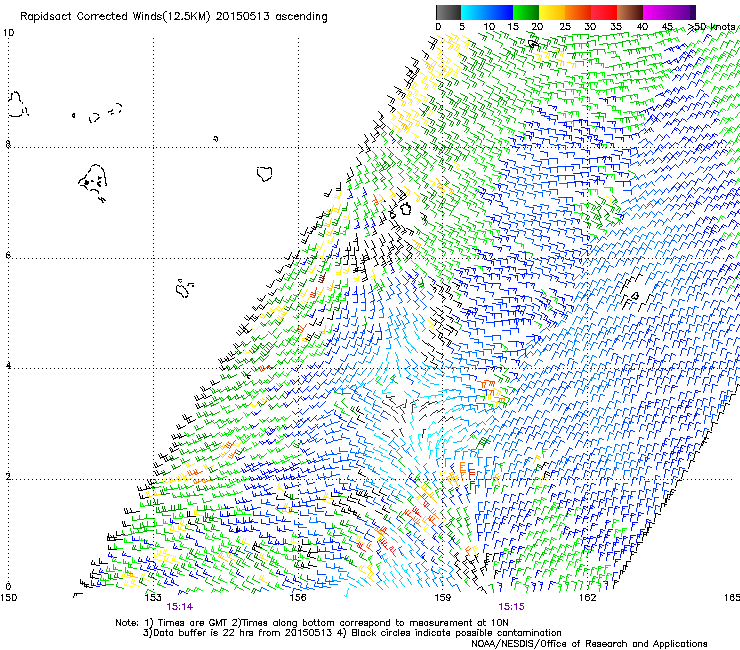Screen dimensions: 740x650
Task: Click the gray 0-5 knots color swatch
Action: coord(448,12)
